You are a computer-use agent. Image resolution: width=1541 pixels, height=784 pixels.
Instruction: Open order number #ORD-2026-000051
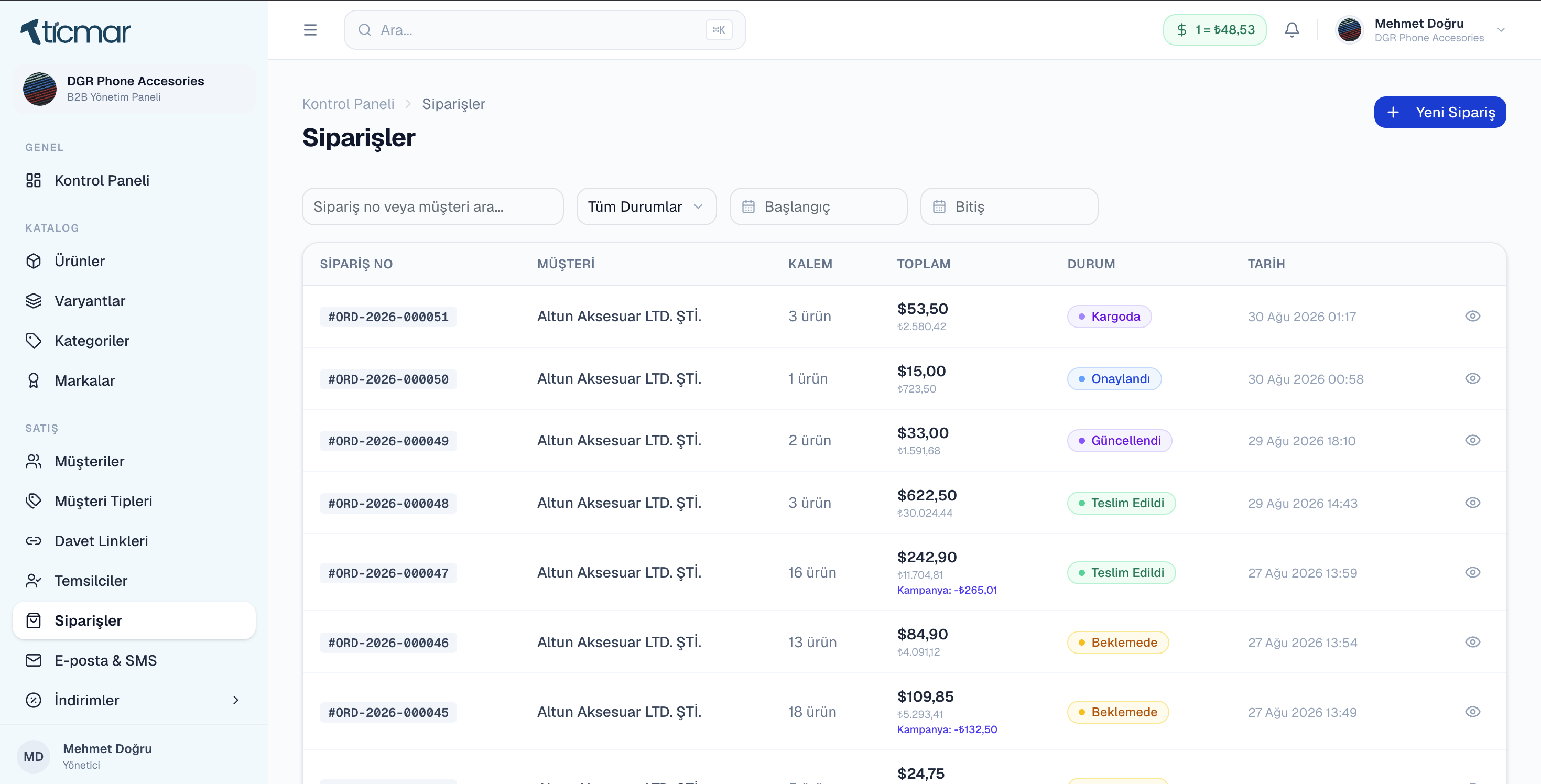coord(388,317)
